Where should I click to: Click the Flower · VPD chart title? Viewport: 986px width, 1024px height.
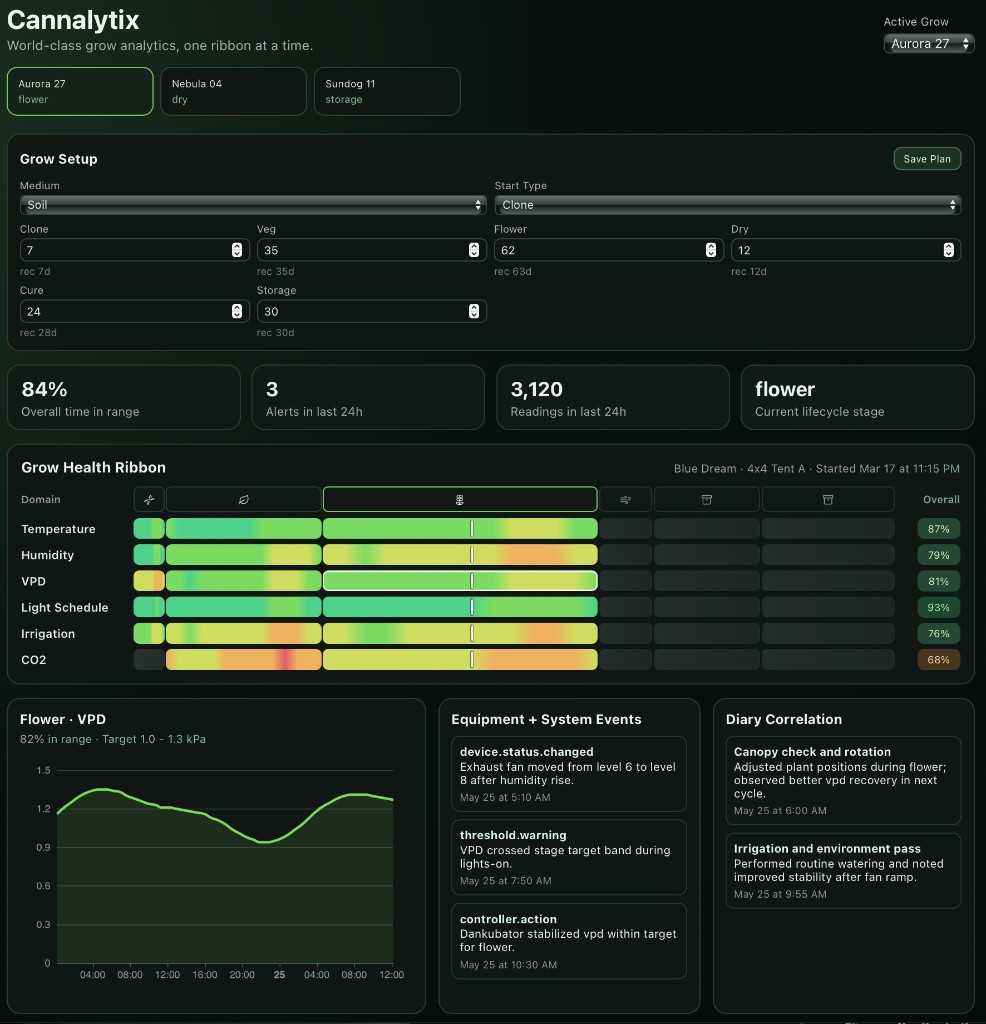tap(63, 719)
